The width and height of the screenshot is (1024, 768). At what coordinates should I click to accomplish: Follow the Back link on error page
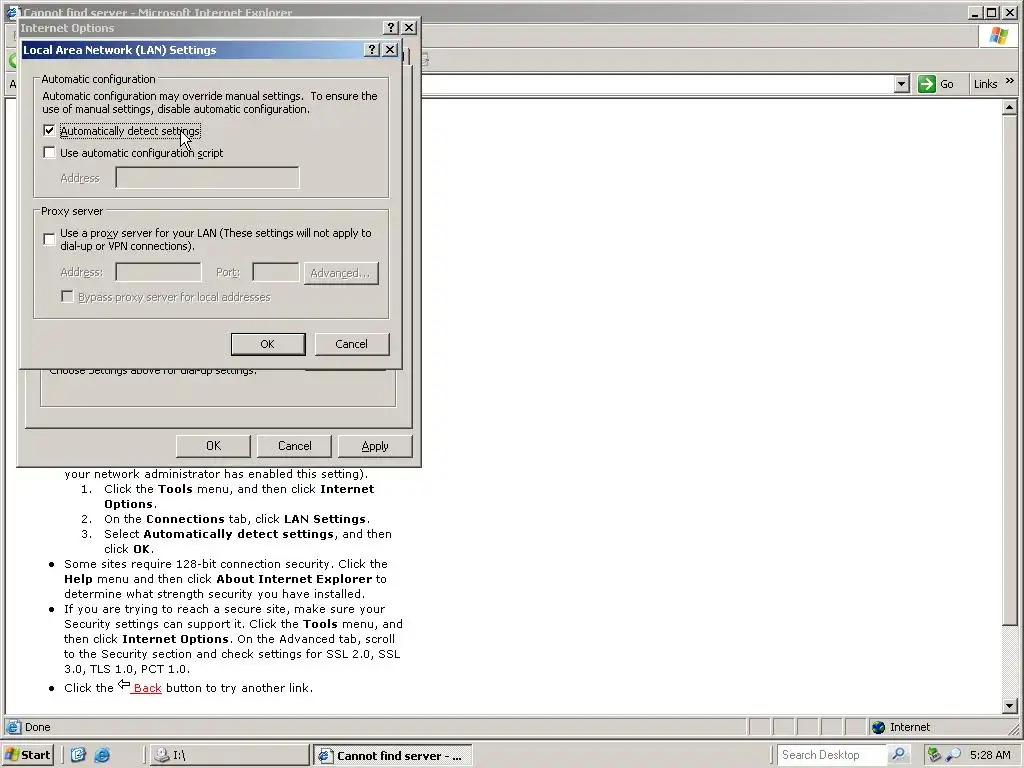147,688
